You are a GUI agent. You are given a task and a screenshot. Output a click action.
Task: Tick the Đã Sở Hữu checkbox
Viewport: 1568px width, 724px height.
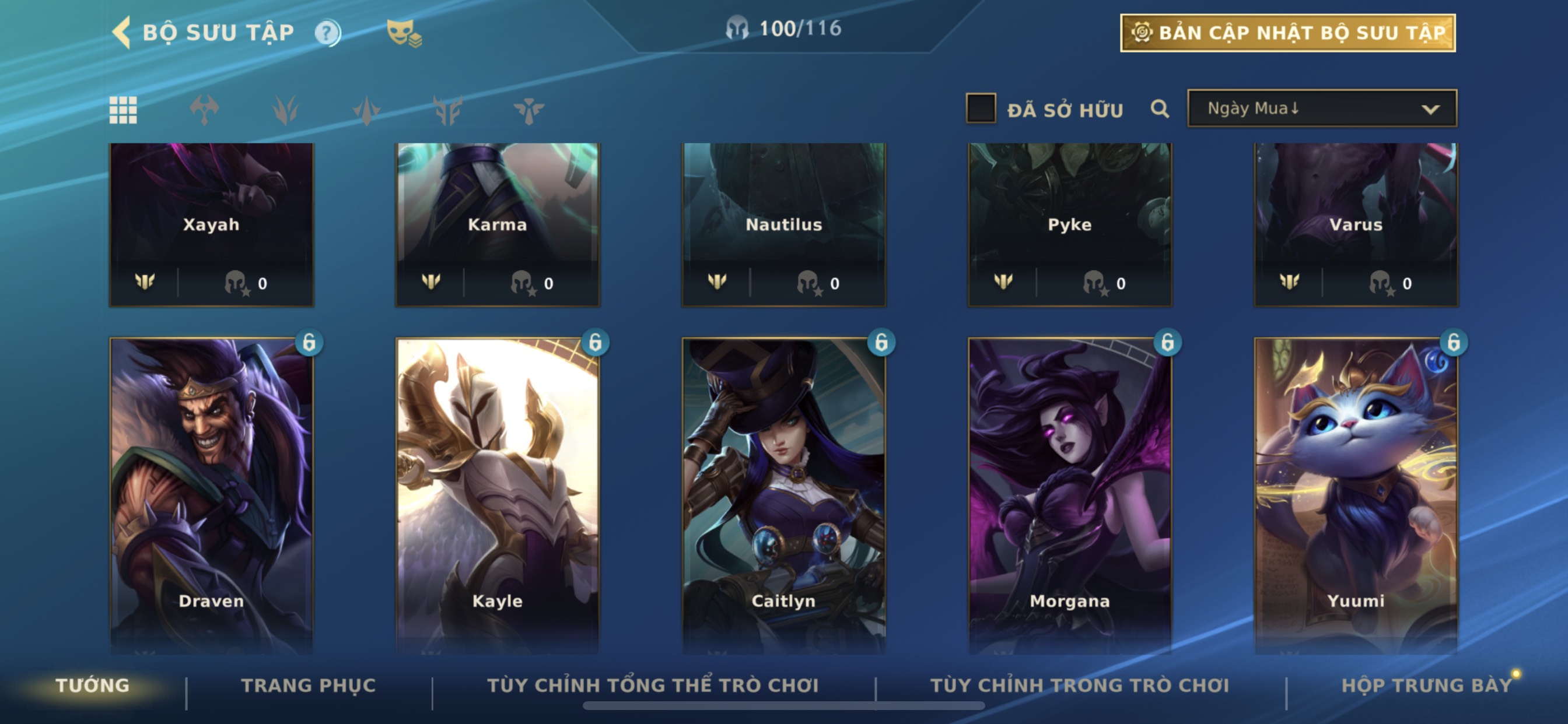point(981,108)
